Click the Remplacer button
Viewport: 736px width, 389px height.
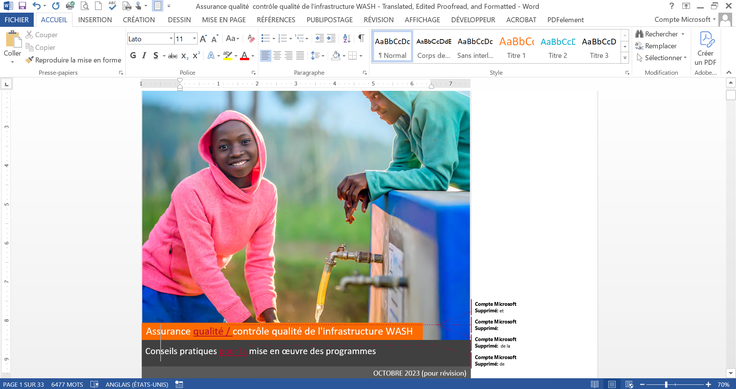[x=656, y=46]
